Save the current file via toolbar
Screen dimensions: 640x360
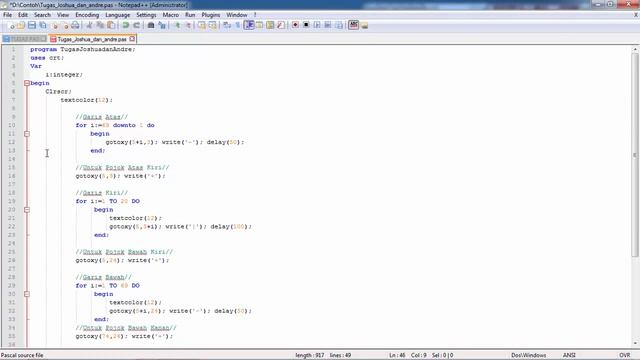coord(32,25)
